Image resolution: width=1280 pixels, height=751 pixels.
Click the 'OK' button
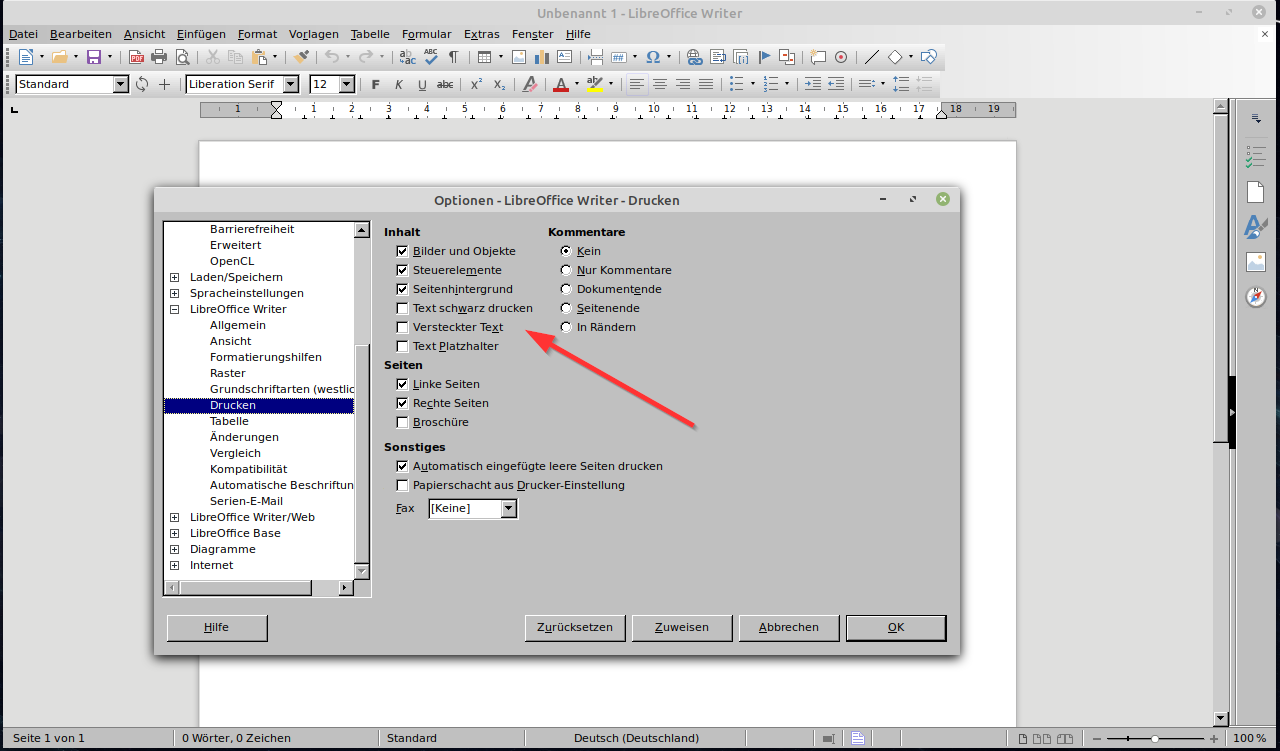(x=896, y=628)
